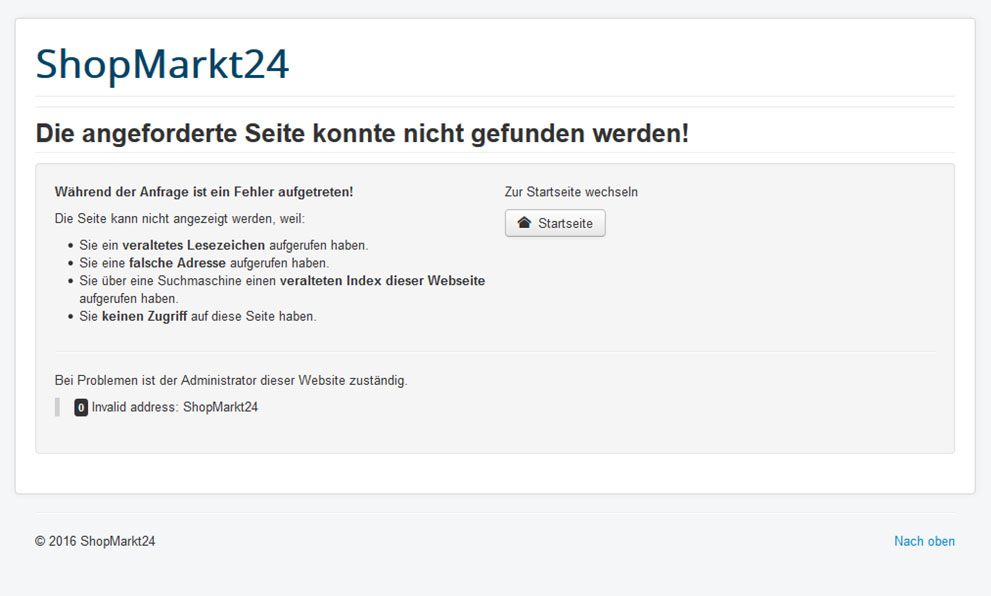Click the © 2016 ShopMarkt24 footer text
Viewport: 991px width, 596px height.
pyautogui.click(x=95, y=541)
